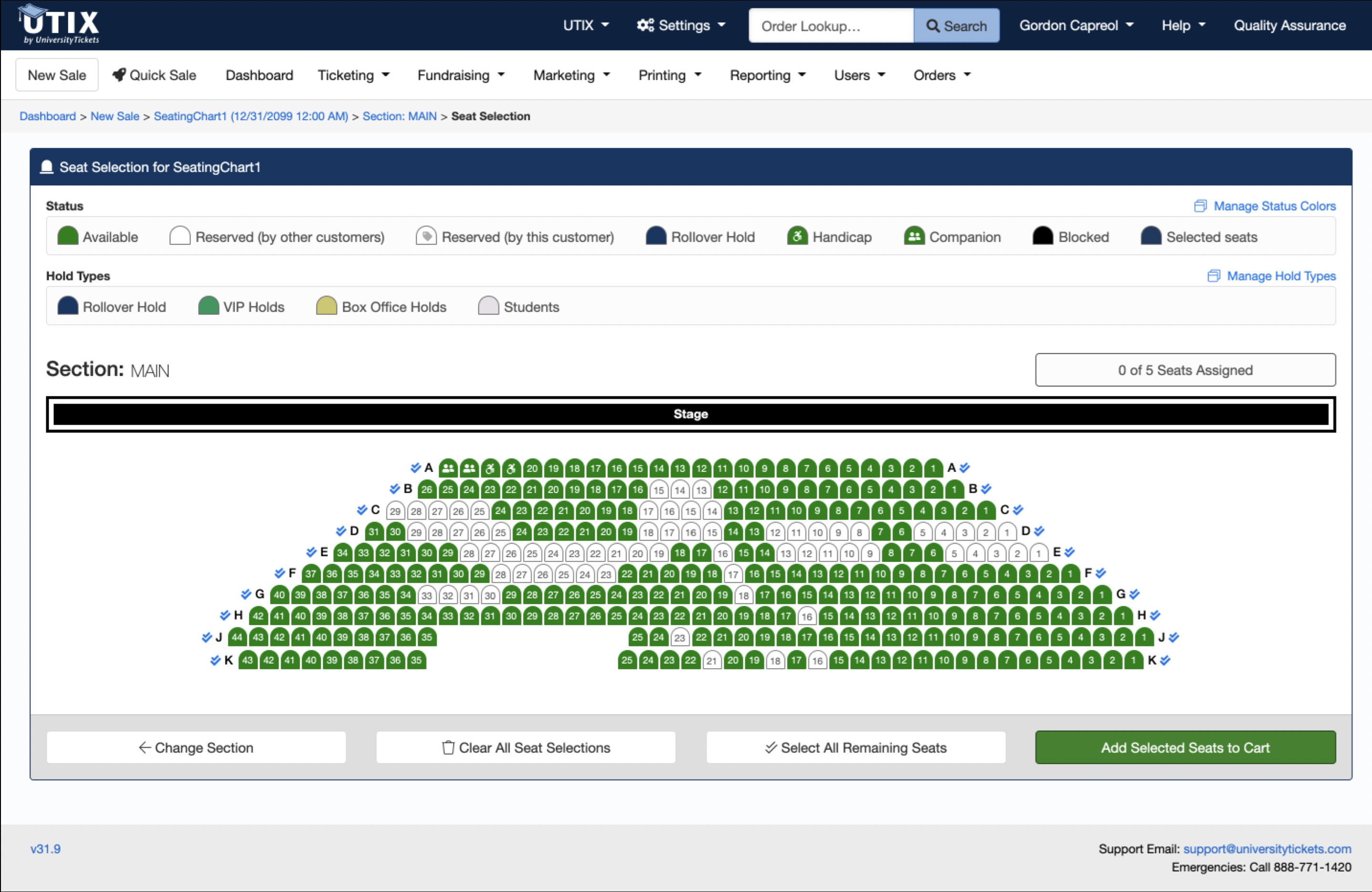Screen dimensions: 1372x892
Task: Open the Reporting dropdown menu
Action: coord(767,75)
